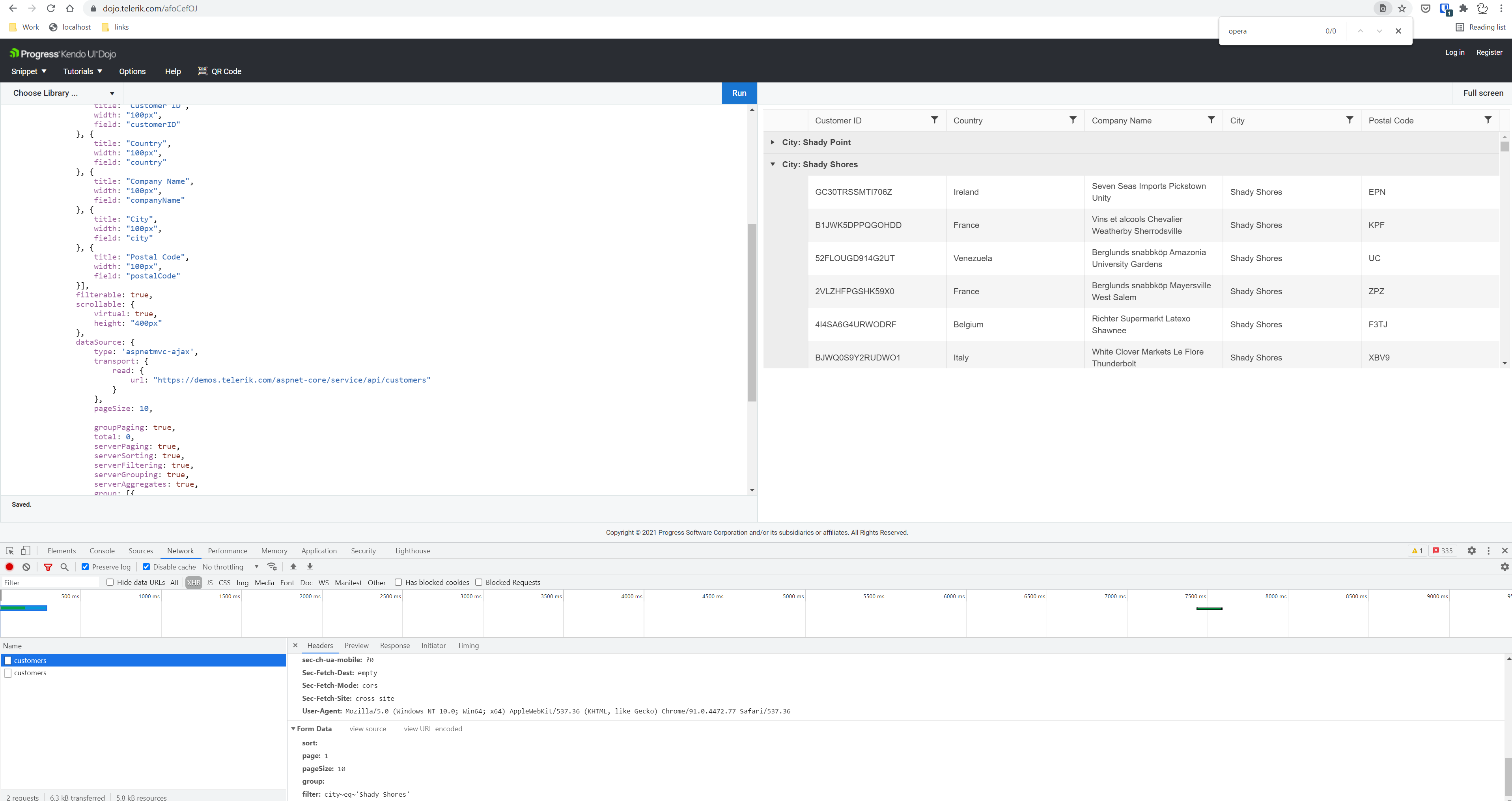The image size is (1512, 801).
Task: Click the view source link
Action: click(368, 729)
